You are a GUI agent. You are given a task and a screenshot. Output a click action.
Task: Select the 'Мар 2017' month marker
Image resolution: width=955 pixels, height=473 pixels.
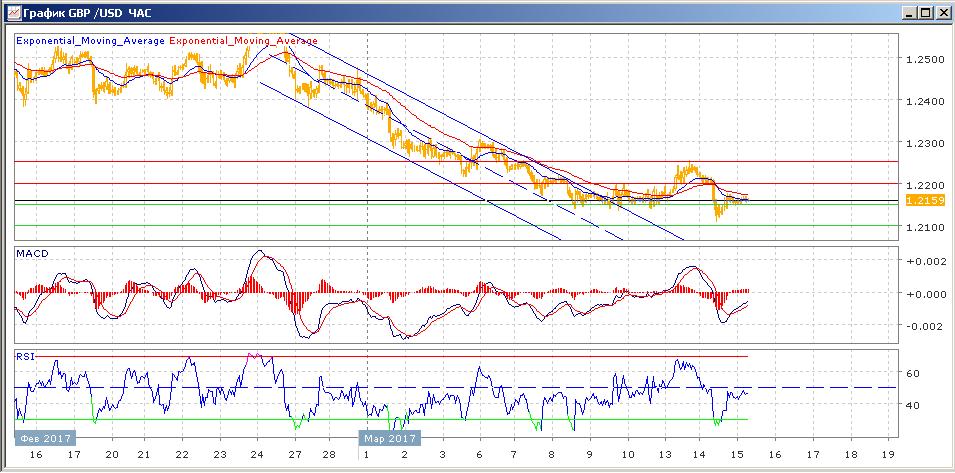389,437
